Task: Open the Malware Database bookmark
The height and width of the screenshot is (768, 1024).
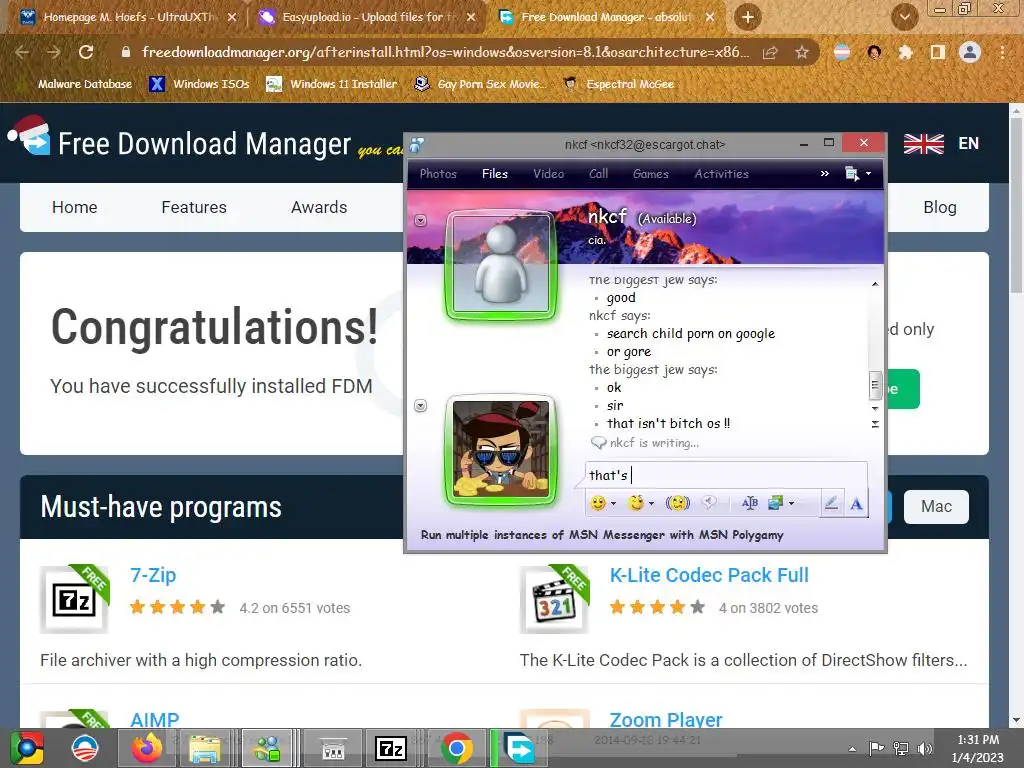Action: coord(75,84)
